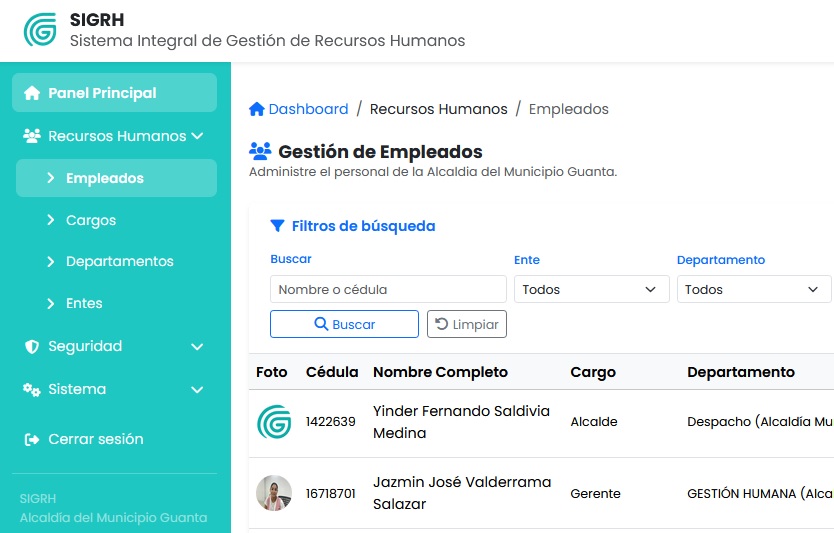Click the magnifier icon in Buscar button

coord(321,324)
